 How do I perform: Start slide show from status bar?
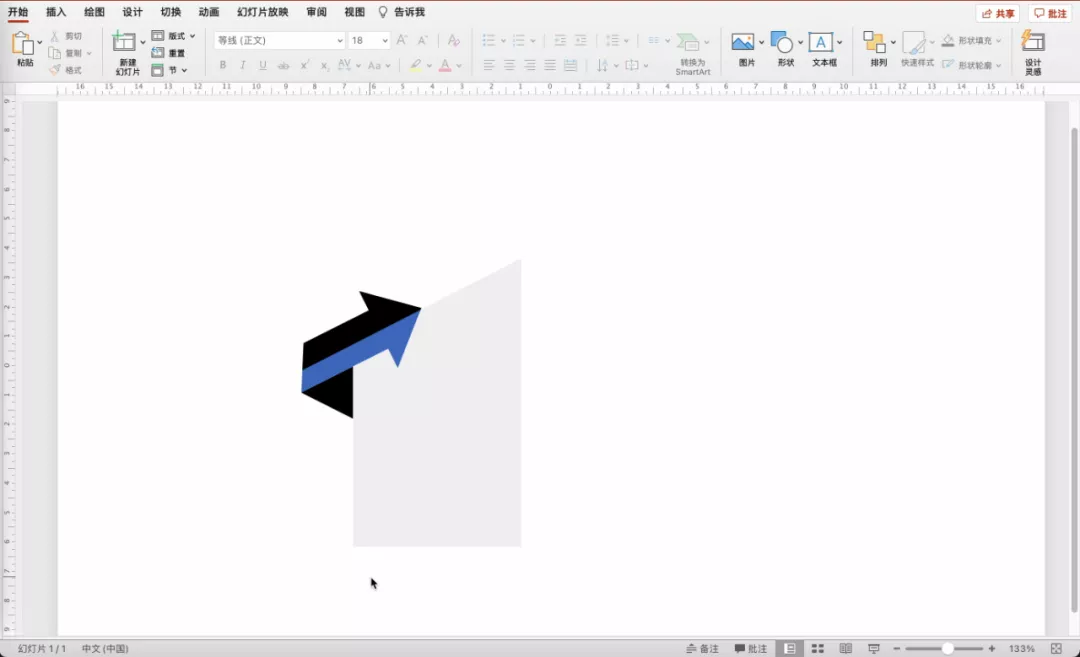[x=874, y=649]
